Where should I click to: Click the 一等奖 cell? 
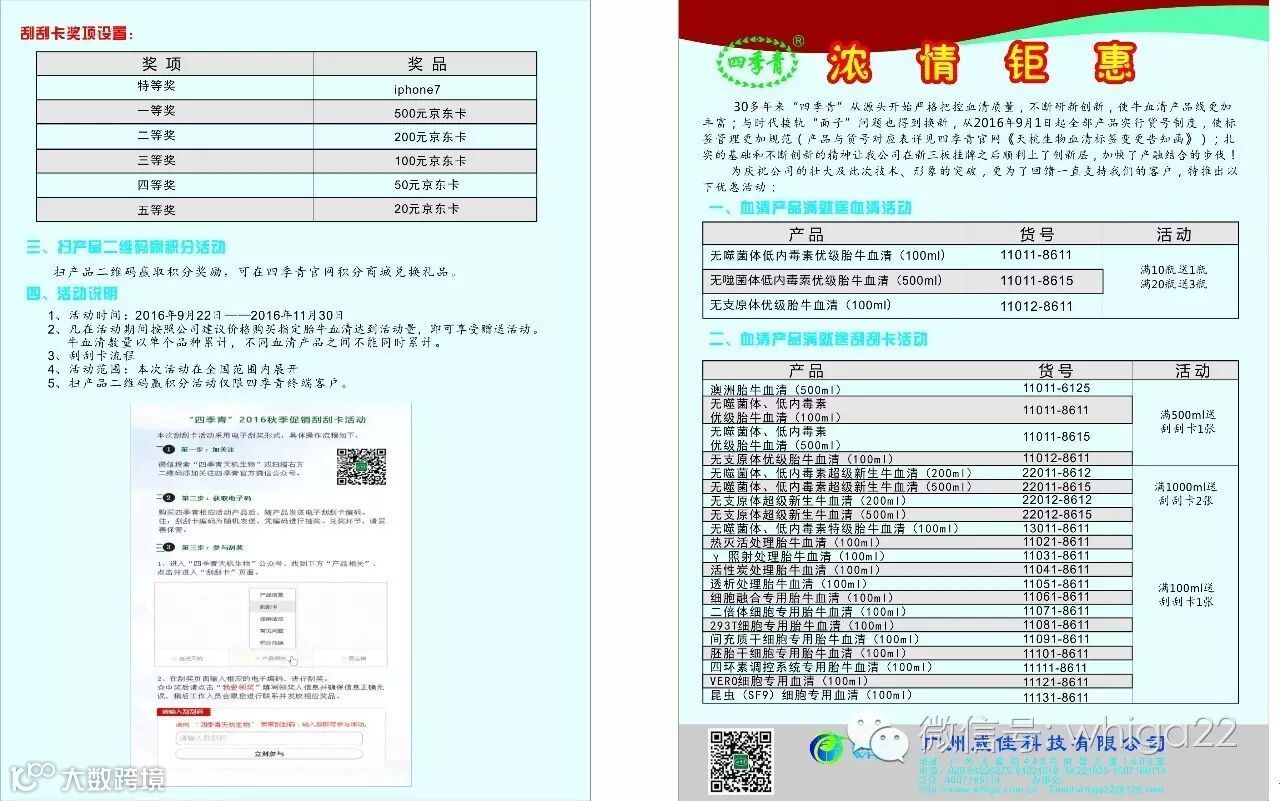tap(175, 112)
